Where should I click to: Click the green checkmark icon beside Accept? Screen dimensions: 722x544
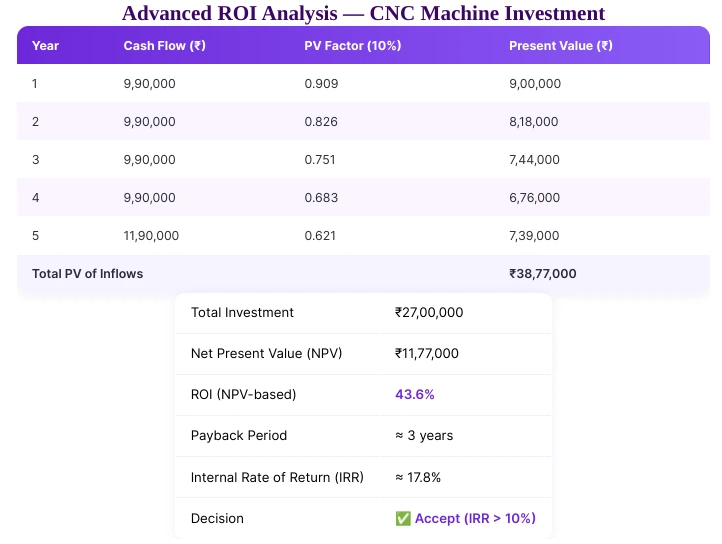[x=403, y=518]
